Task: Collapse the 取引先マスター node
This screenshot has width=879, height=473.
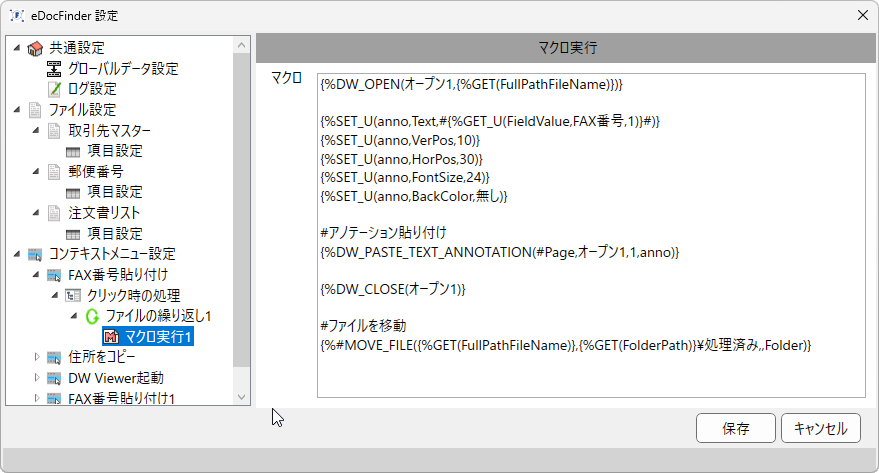Action: [x=36, y=131]
